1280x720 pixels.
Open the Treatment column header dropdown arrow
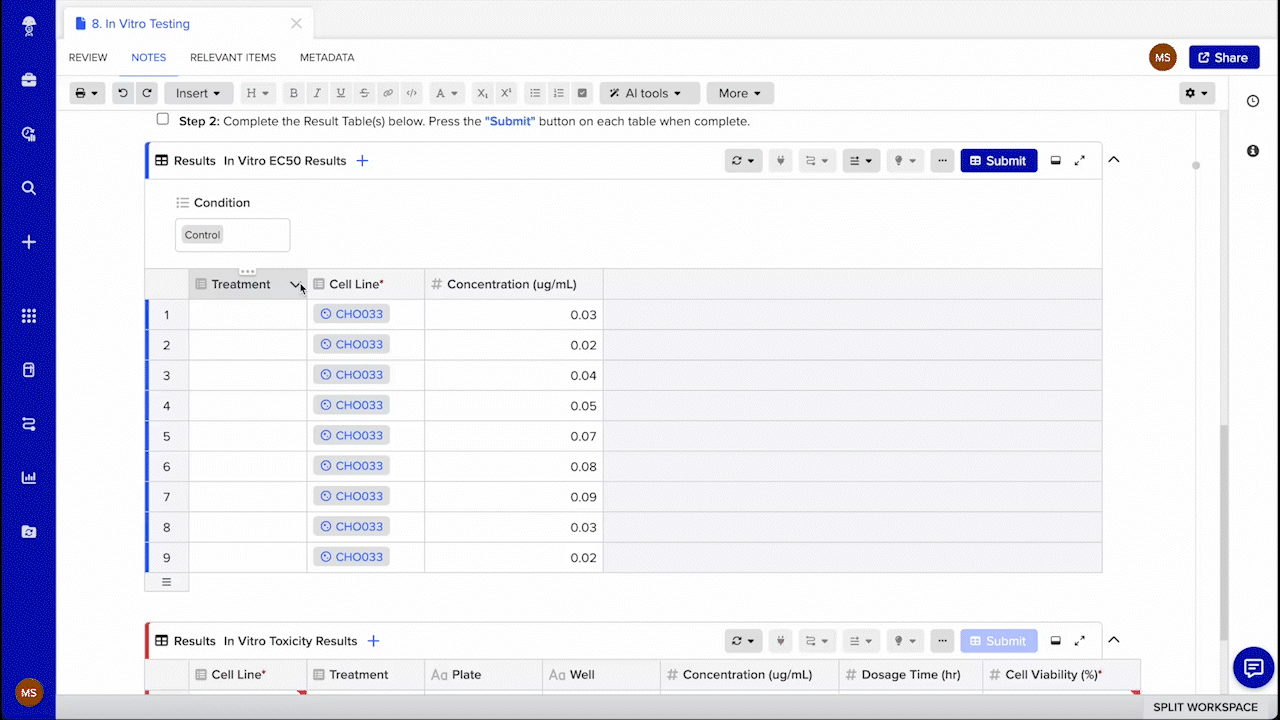click(296, 285)
